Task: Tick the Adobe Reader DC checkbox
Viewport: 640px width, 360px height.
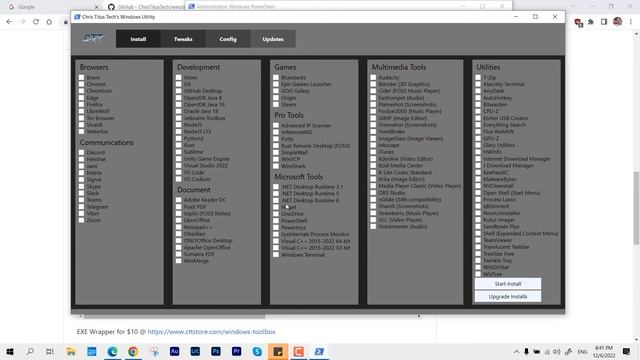Action: [178, 200]
